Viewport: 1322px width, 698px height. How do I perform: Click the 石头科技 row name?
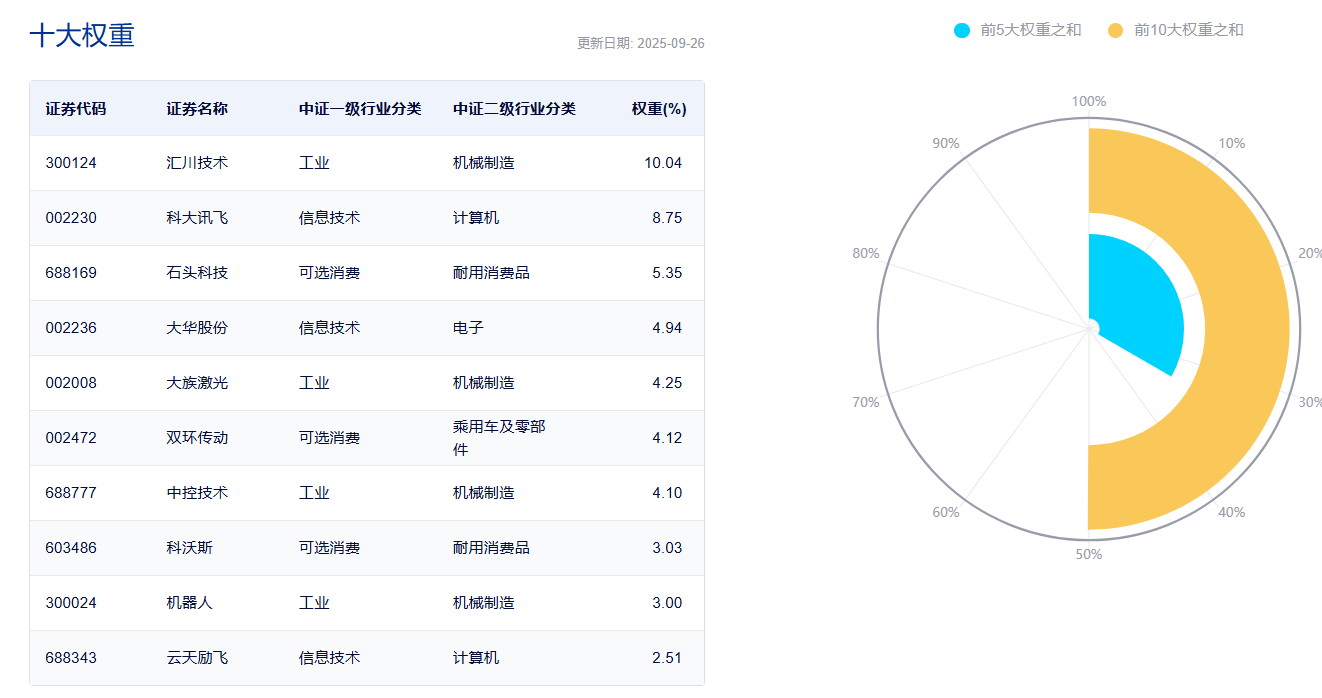click(197, 273)
